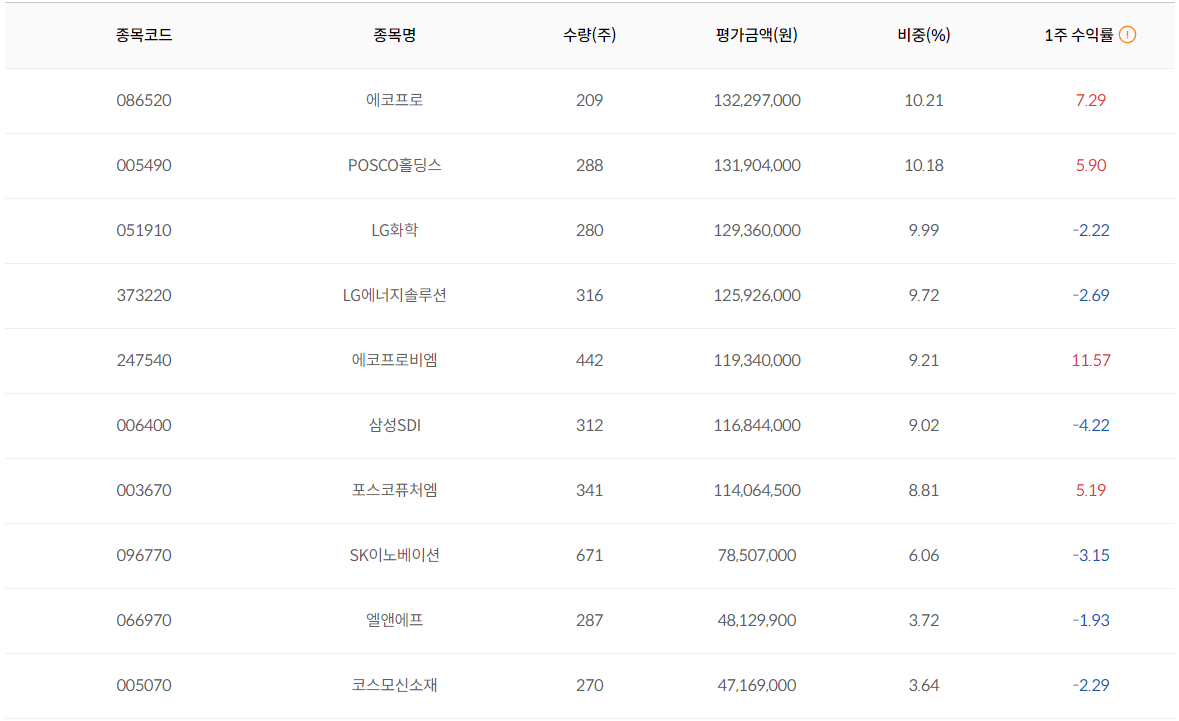
Task: Click quantity 442 in 에코프로비엠 row
Action: point(590,360)
